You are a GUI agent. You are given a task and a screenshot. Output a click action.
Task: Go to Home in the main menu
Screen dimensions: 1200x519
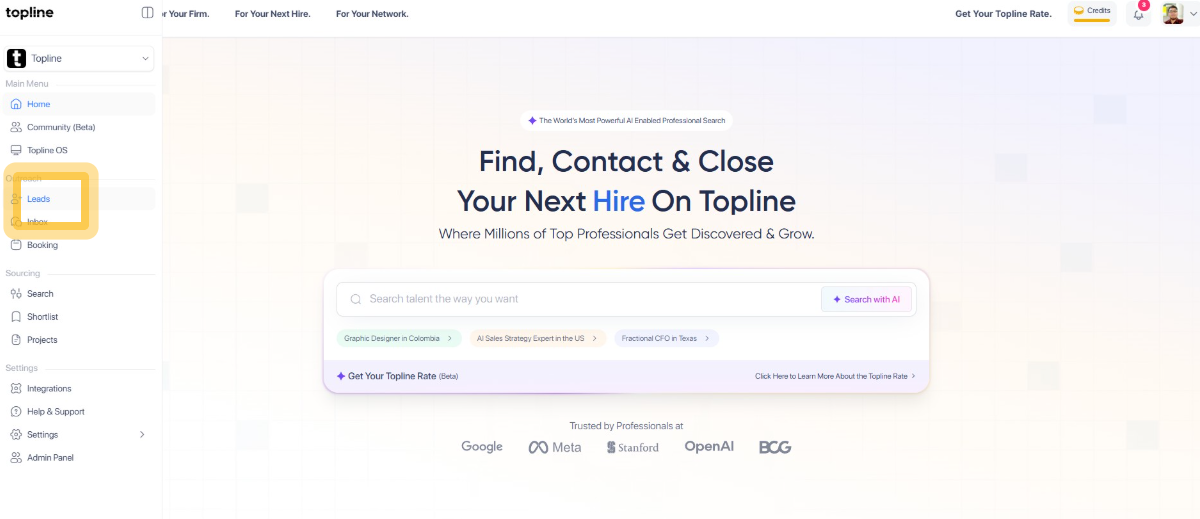click(x=80, y=104)
